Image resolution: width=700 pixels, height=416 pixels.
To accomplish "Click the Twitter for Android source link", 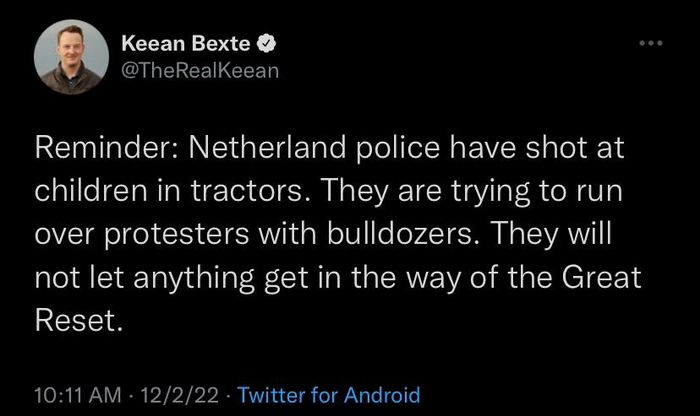I will (329, 395).
